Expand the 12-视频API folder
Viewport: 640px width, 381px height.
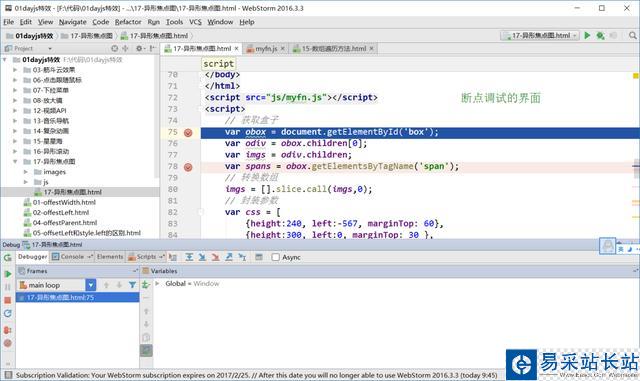point(15,111)
